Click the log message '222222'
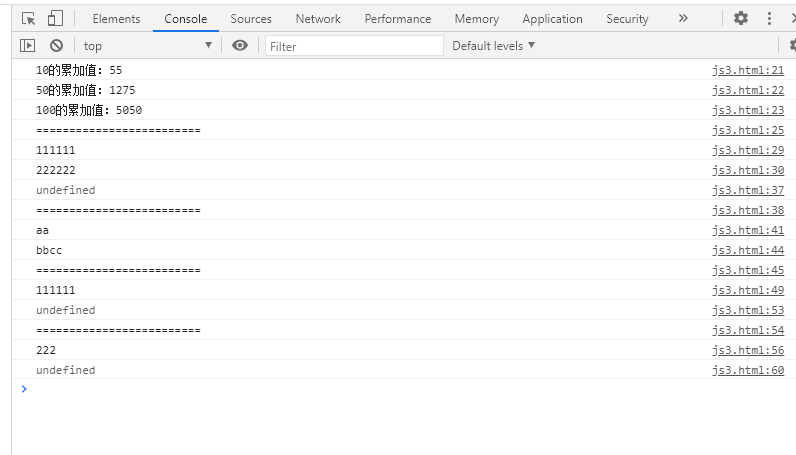This screenshot has height=455, width=796. (x=55, y=170)
